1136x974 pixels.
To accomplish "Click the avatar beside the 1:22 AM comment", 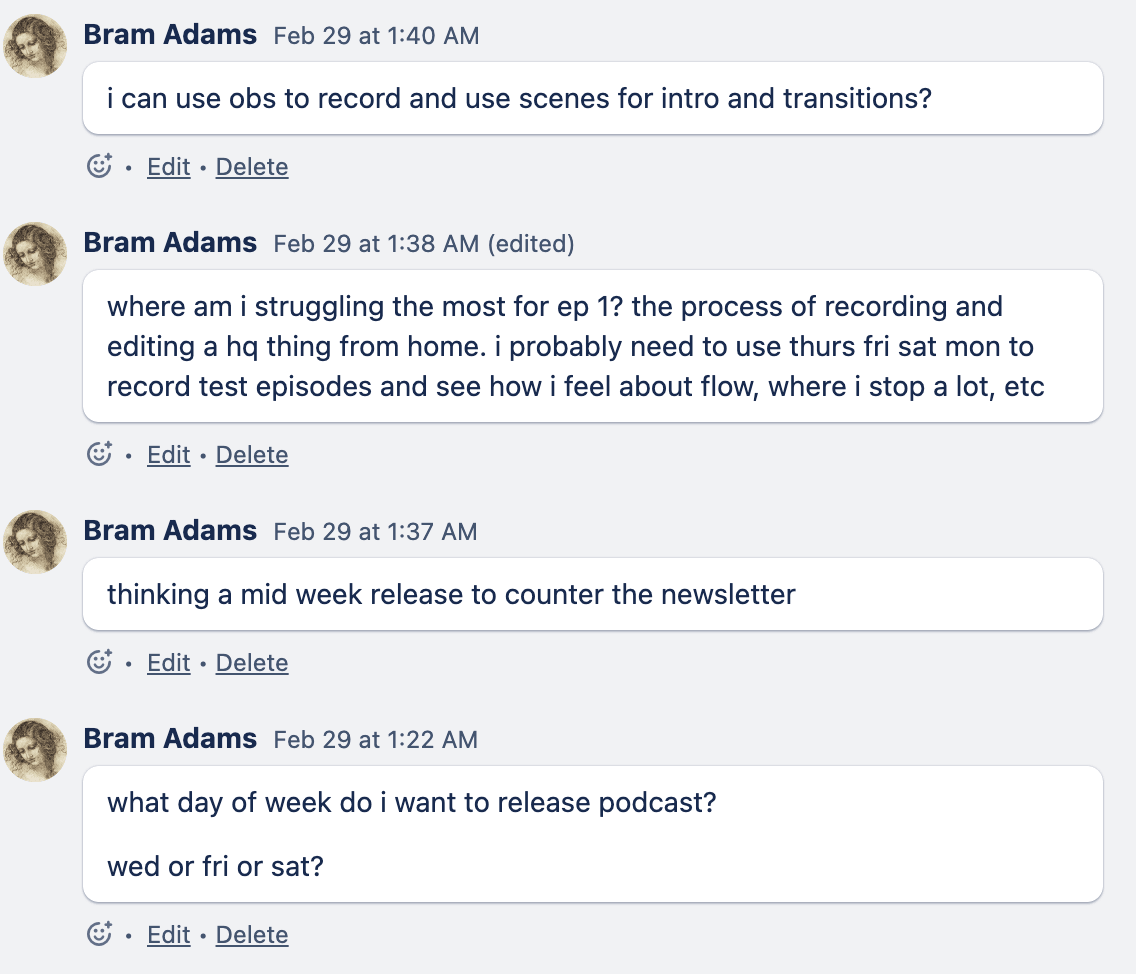I will coord(36,750).
